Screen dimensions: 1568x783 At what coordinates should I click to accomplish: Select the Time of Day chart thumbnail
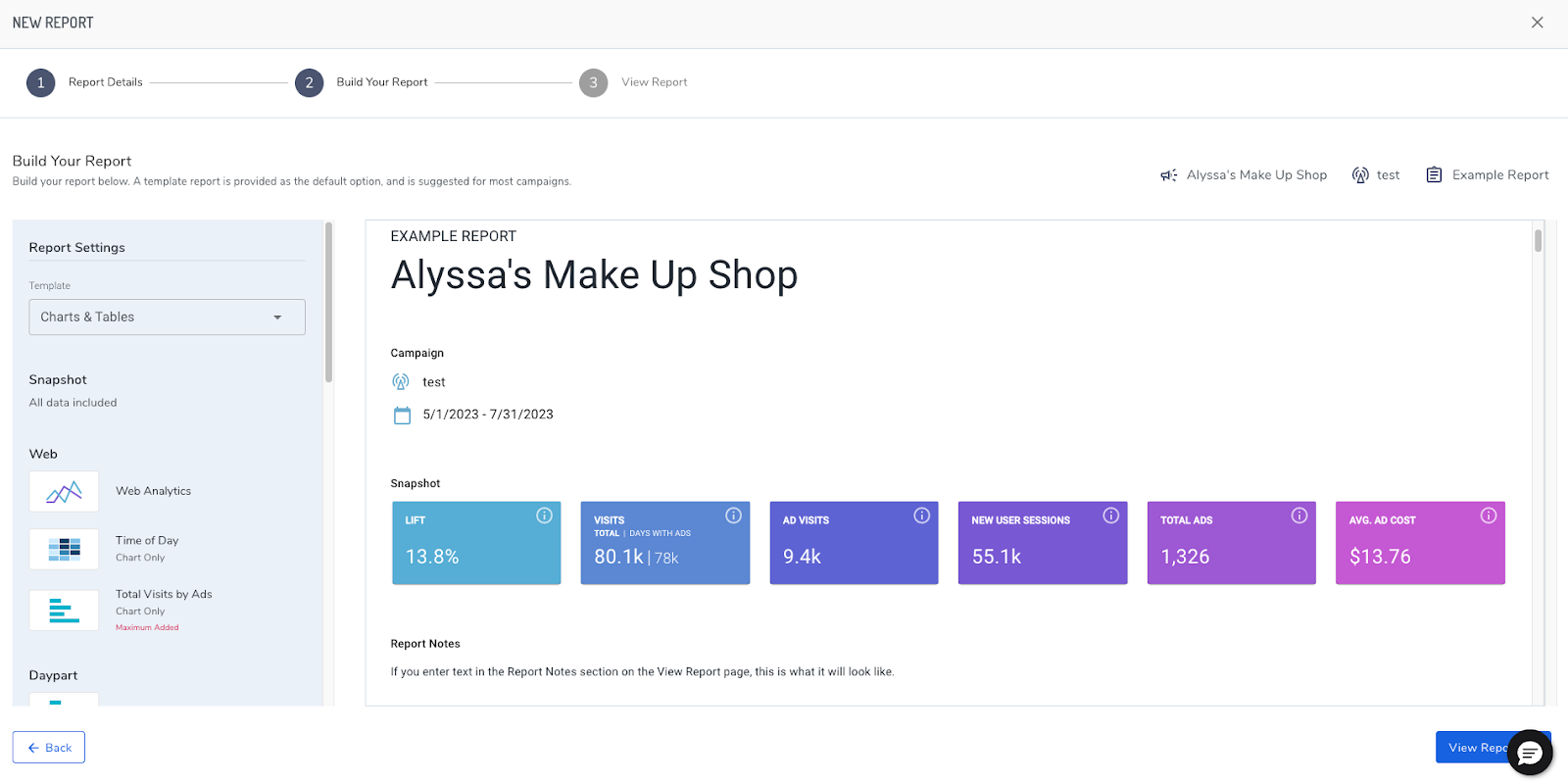pyautogui.click(x=64, y=549)
